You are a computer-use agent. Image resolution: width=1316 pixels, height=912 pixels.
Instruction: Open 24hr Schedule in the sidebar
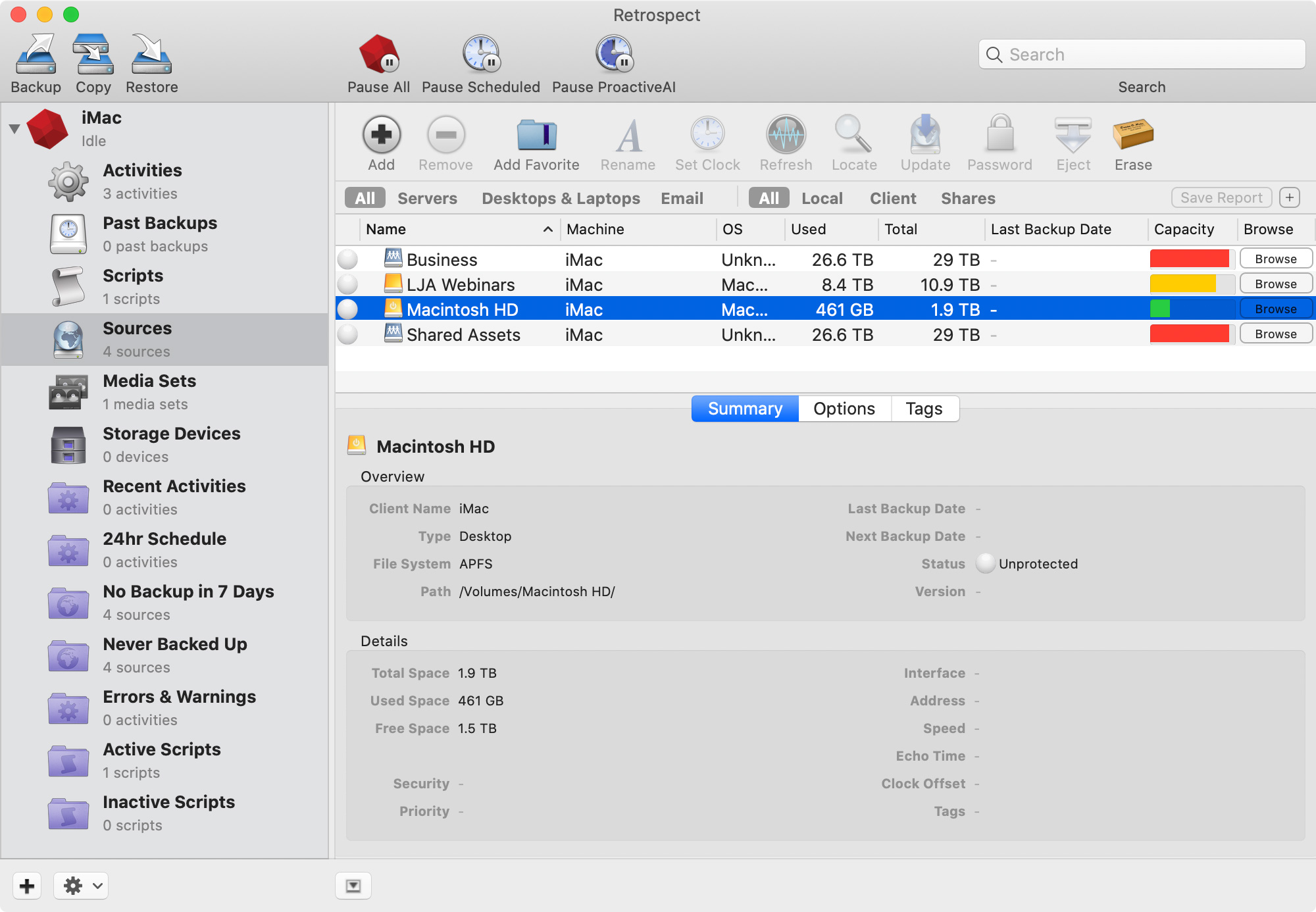click(x=164, y=550)
